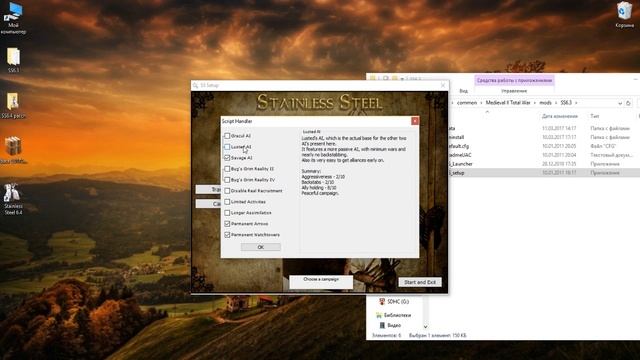Image resolution: width=640 pixels, height=360 pixels.
Task: Sort by the Type column header
Action: tap(594, 116)
